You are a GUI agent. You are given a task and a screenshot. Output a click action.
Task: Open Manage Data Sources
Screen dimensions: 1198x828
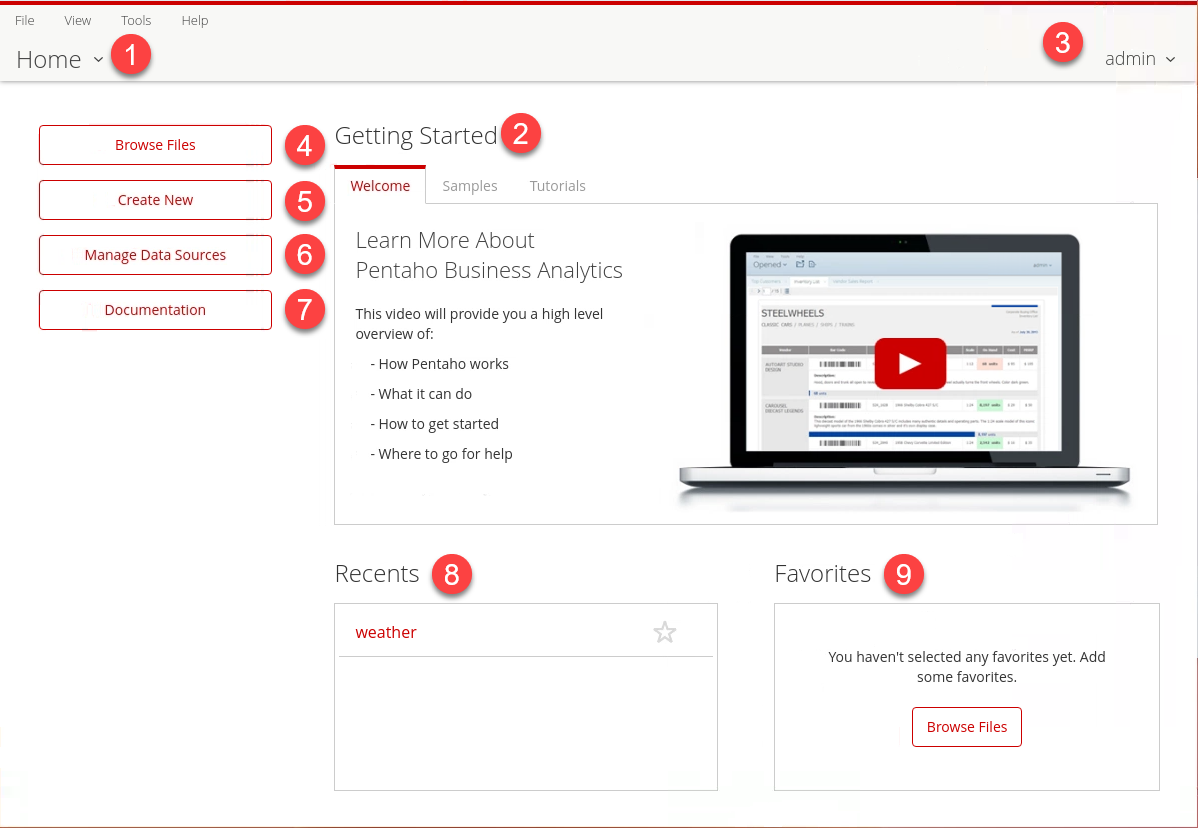click(155, 255)
